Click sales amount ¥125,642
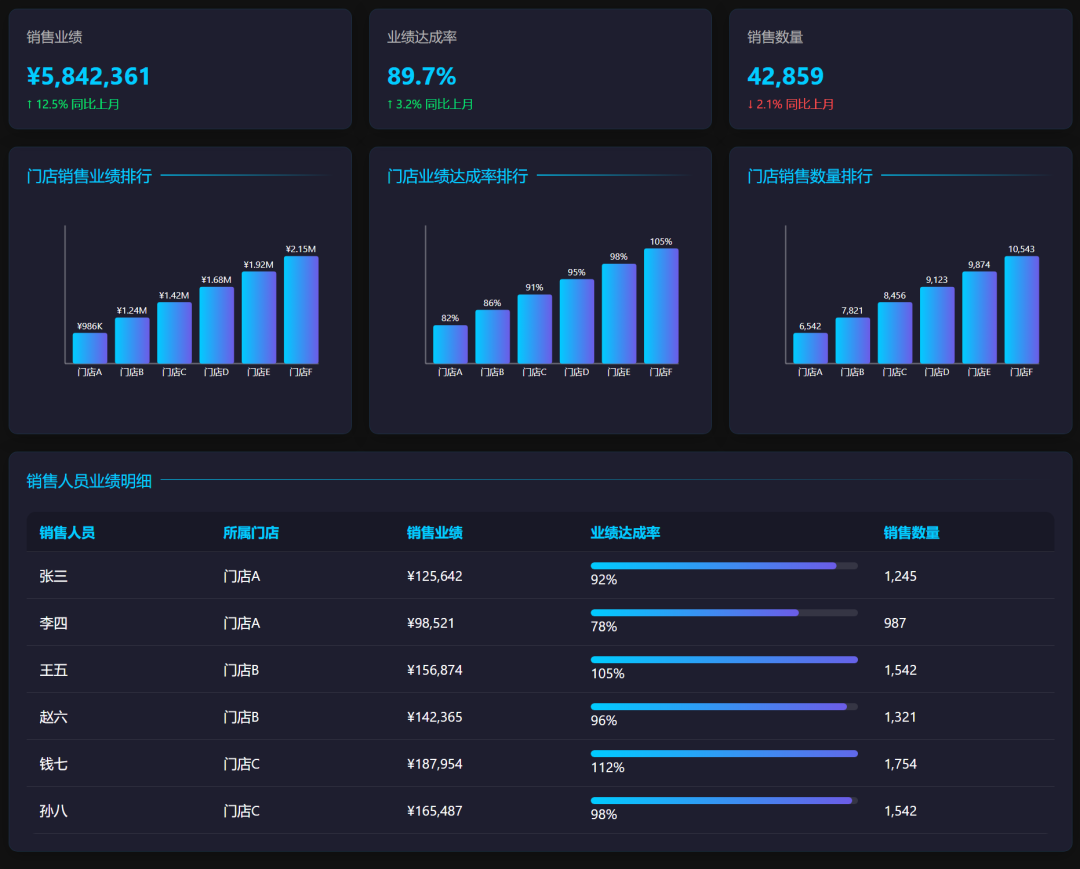Screen dimensions: 1080x869 (x=435, y=576)
